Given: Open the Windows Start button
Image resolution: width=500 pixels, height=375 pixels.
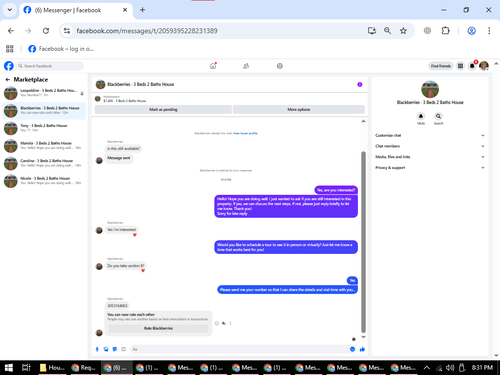Looking at the screenshot, I should [x=9, y=368].
